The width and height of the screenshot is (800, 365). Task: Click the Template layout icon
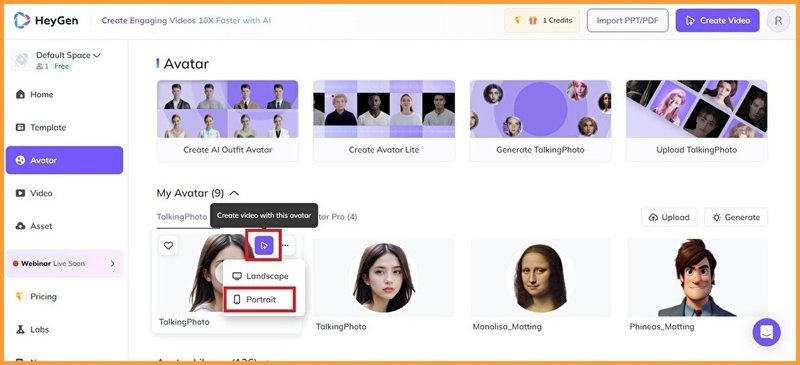tap(20, 128)
